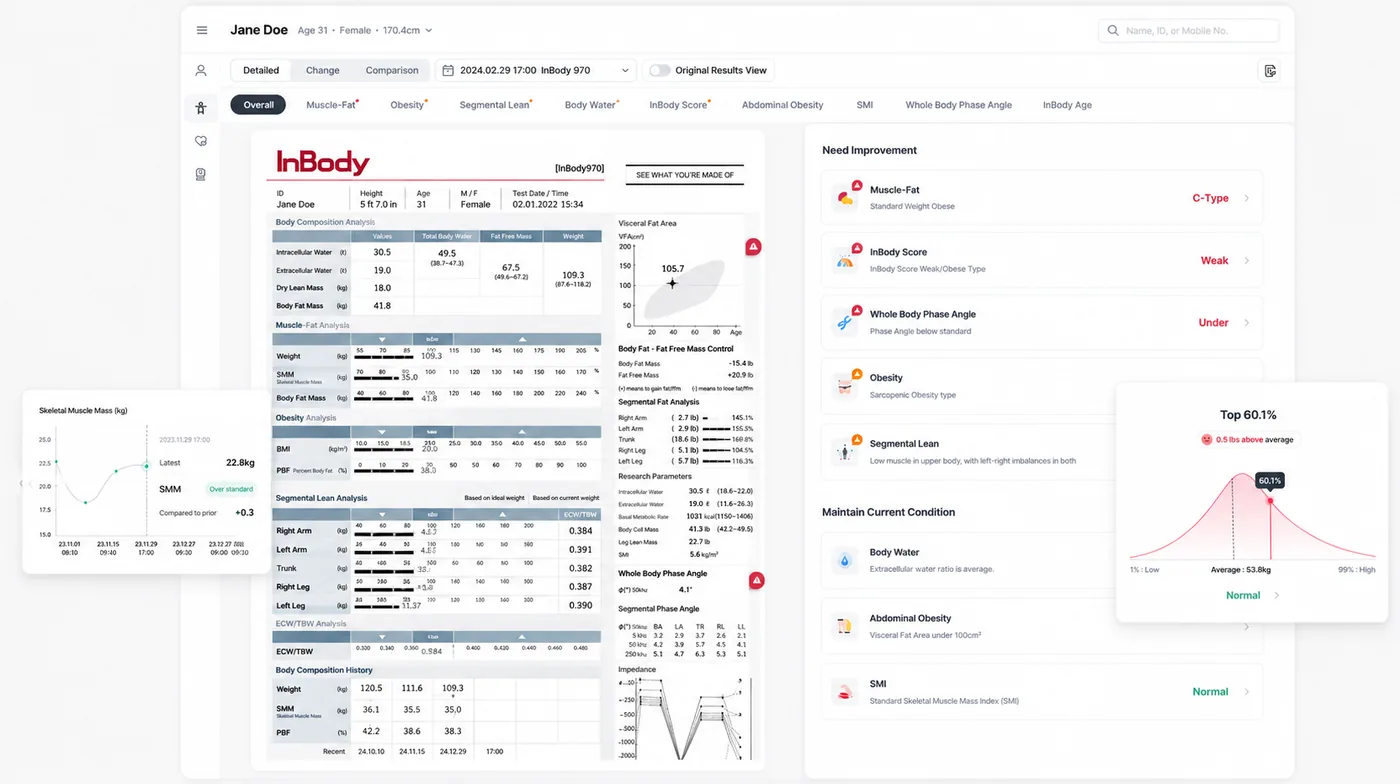The height and width of the screenshot is (784, 1400).
Task: Click the SMI muscle icon
Action: tap(845, 692)
